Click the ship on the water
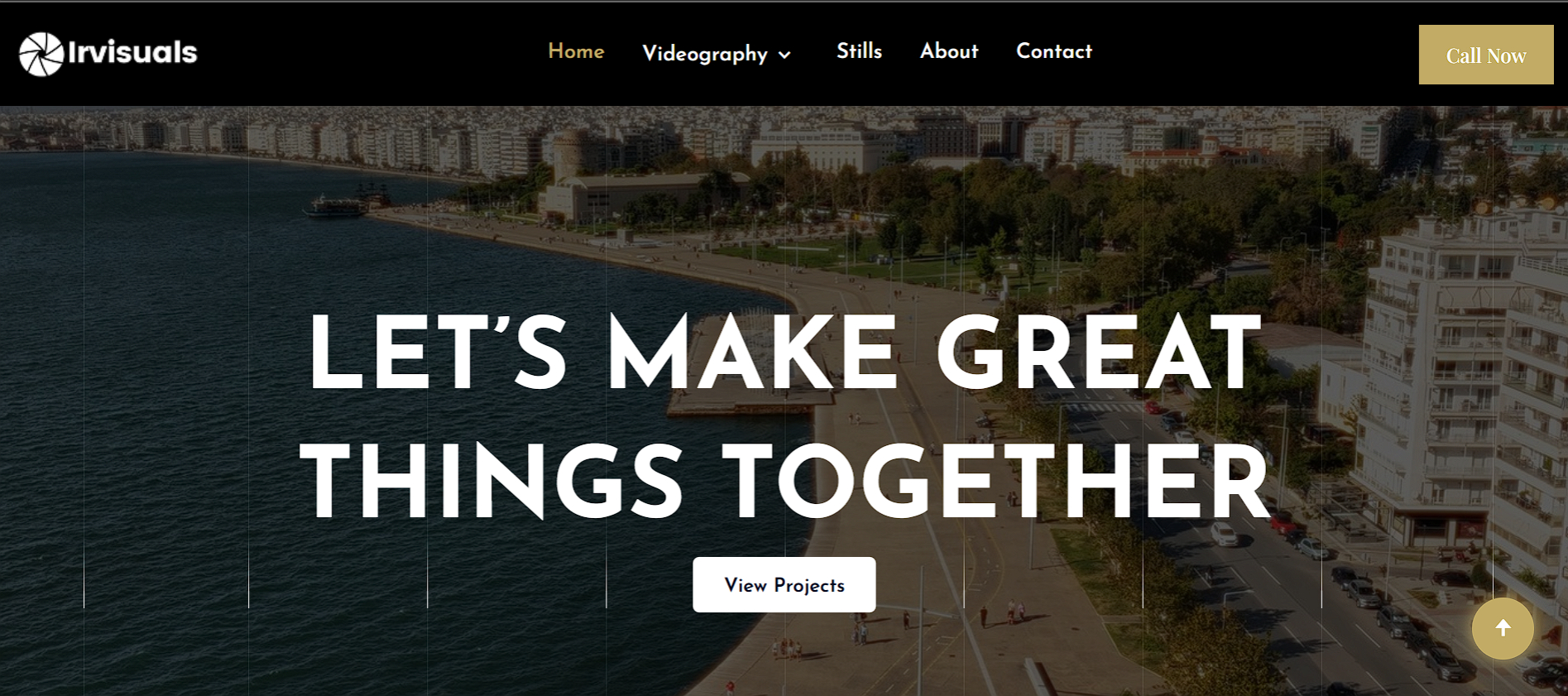 348,204
